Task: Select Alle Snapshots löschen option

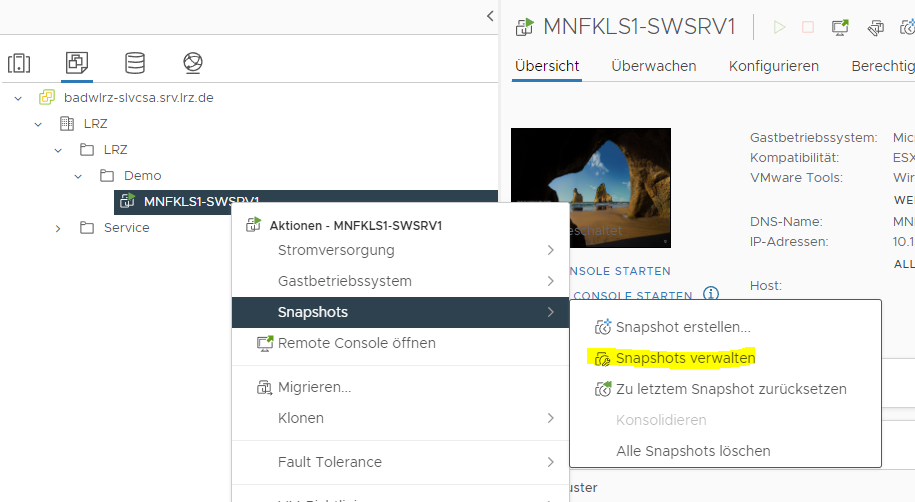Action: coord(693,451)
